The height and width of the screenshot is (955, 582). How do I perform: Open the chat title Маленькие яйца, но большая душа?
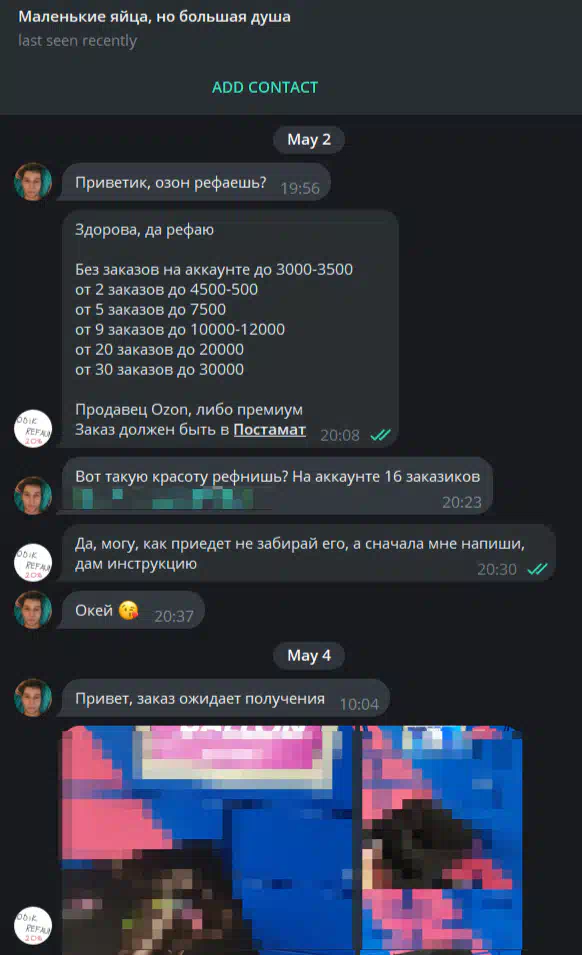click(x=155, y=16)
